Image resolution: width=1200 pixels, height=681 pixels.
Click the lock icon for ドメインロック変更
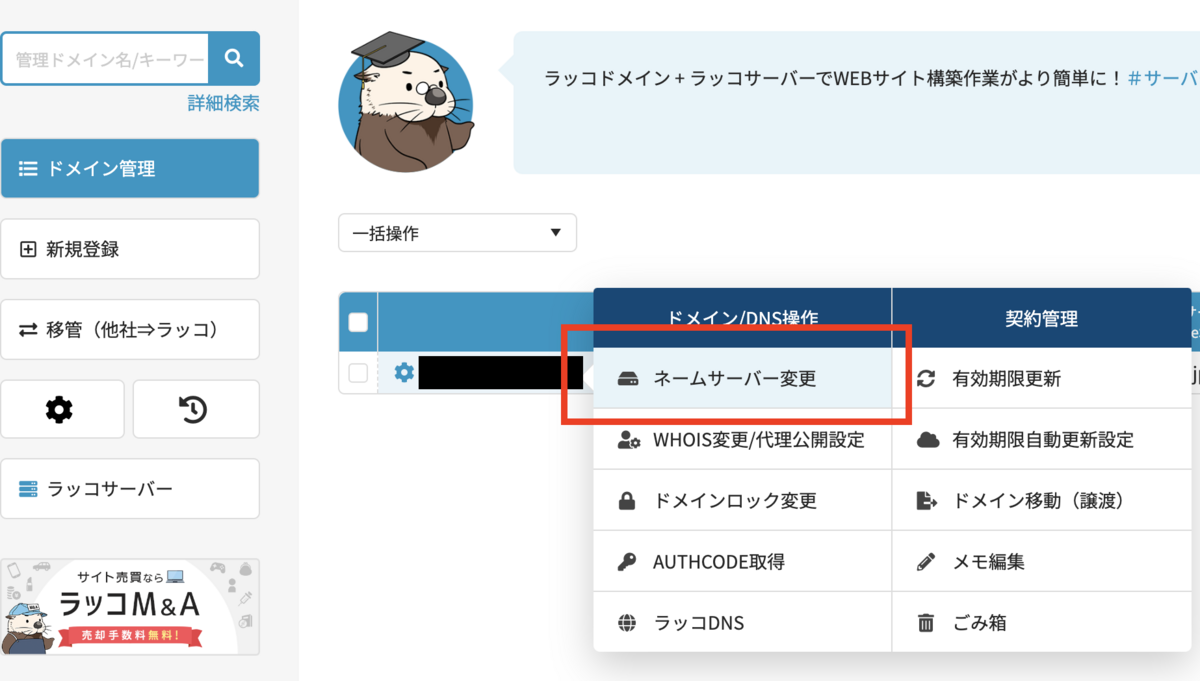628,500
